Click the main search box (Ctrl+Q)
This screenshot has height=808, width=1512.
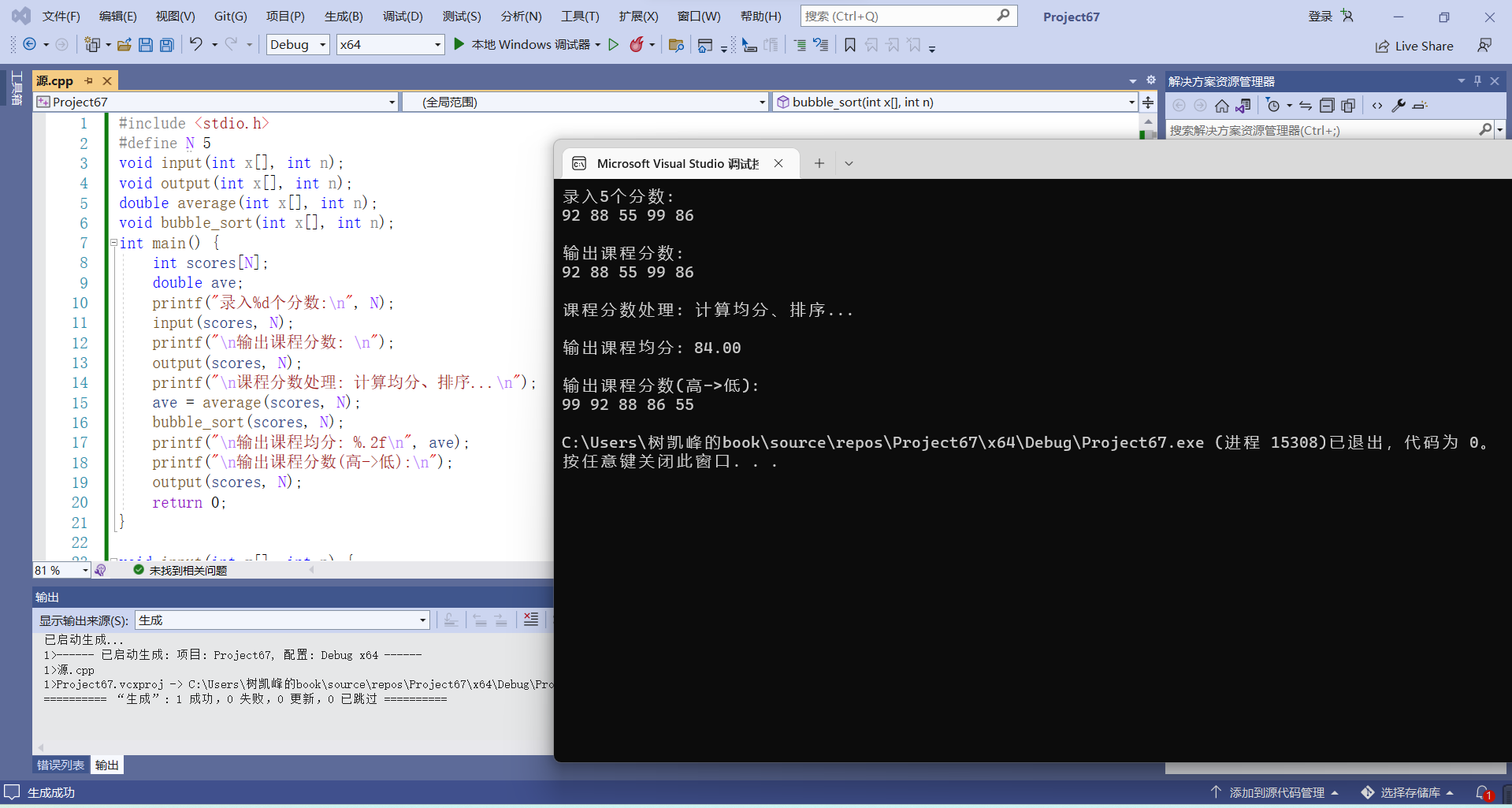coord(908,16)
